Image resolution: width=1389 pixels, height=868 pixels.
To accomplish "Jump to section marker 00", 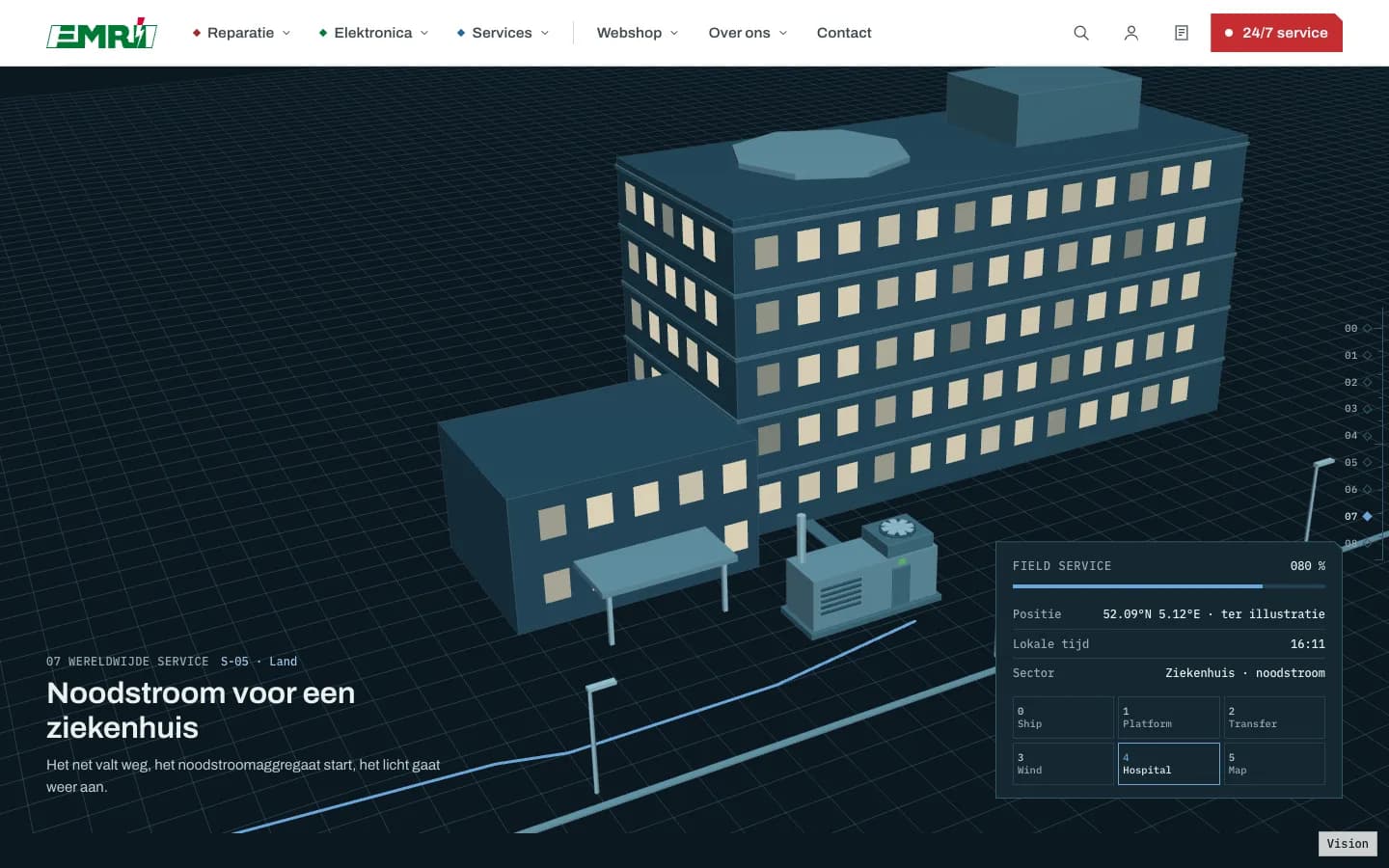I will (1358, 329).
